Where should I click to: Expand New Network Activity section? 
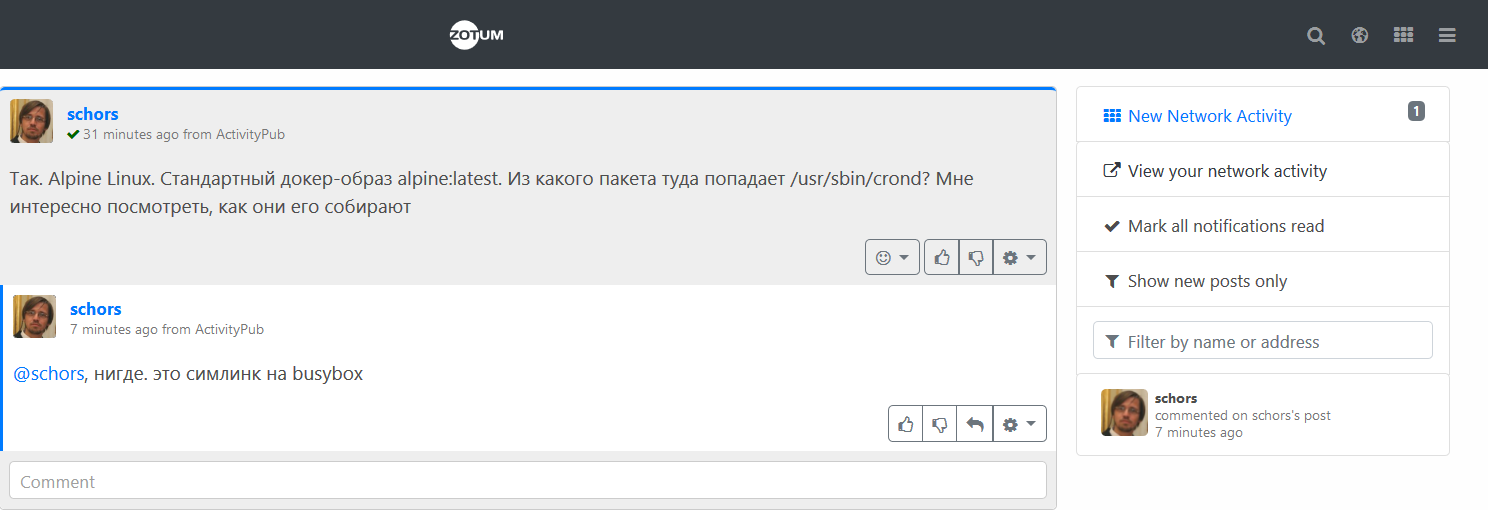tap(1209, 116)
